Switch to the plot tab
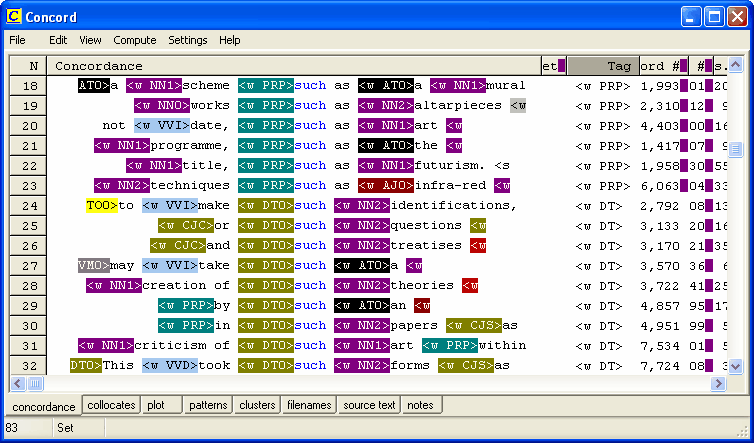This screenshot has width=754, height=443. [156, 405]
